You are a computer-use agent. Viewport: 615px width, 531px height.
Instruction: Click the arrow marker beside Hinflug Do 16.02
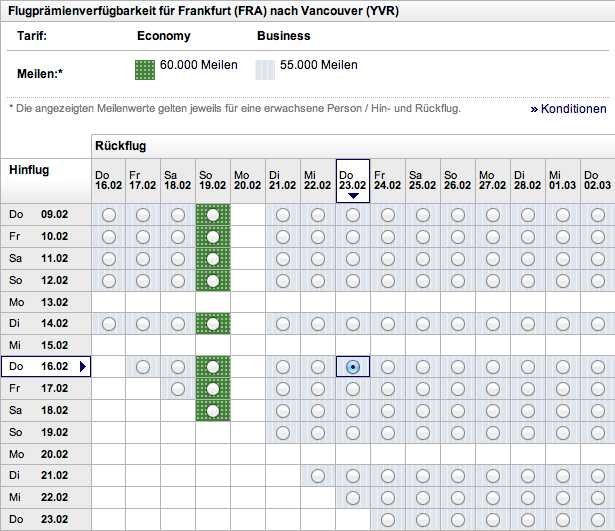click(84, 367)
